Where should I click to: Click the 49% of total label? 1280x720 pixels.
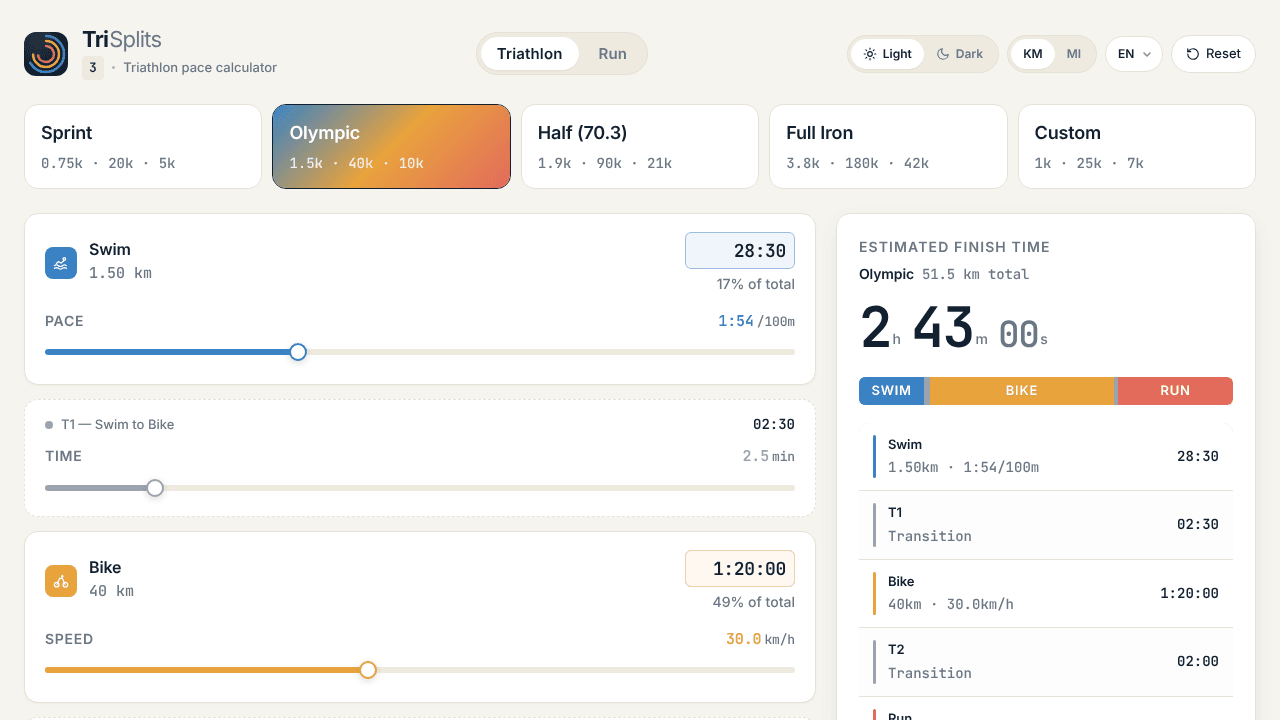point(755,602)
